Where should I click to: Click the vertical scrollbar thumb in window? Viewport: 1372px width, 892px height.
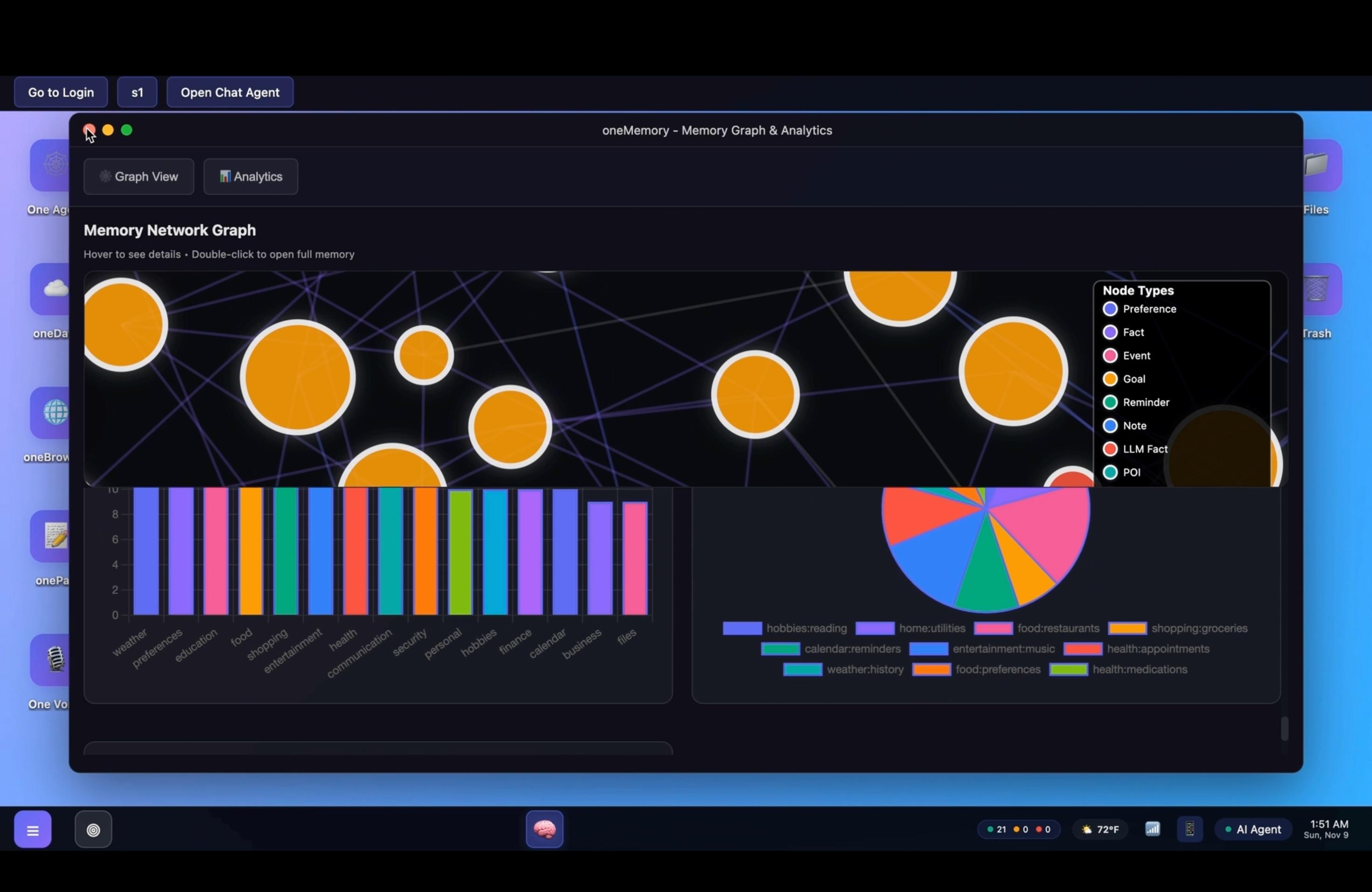point(1284,728)
